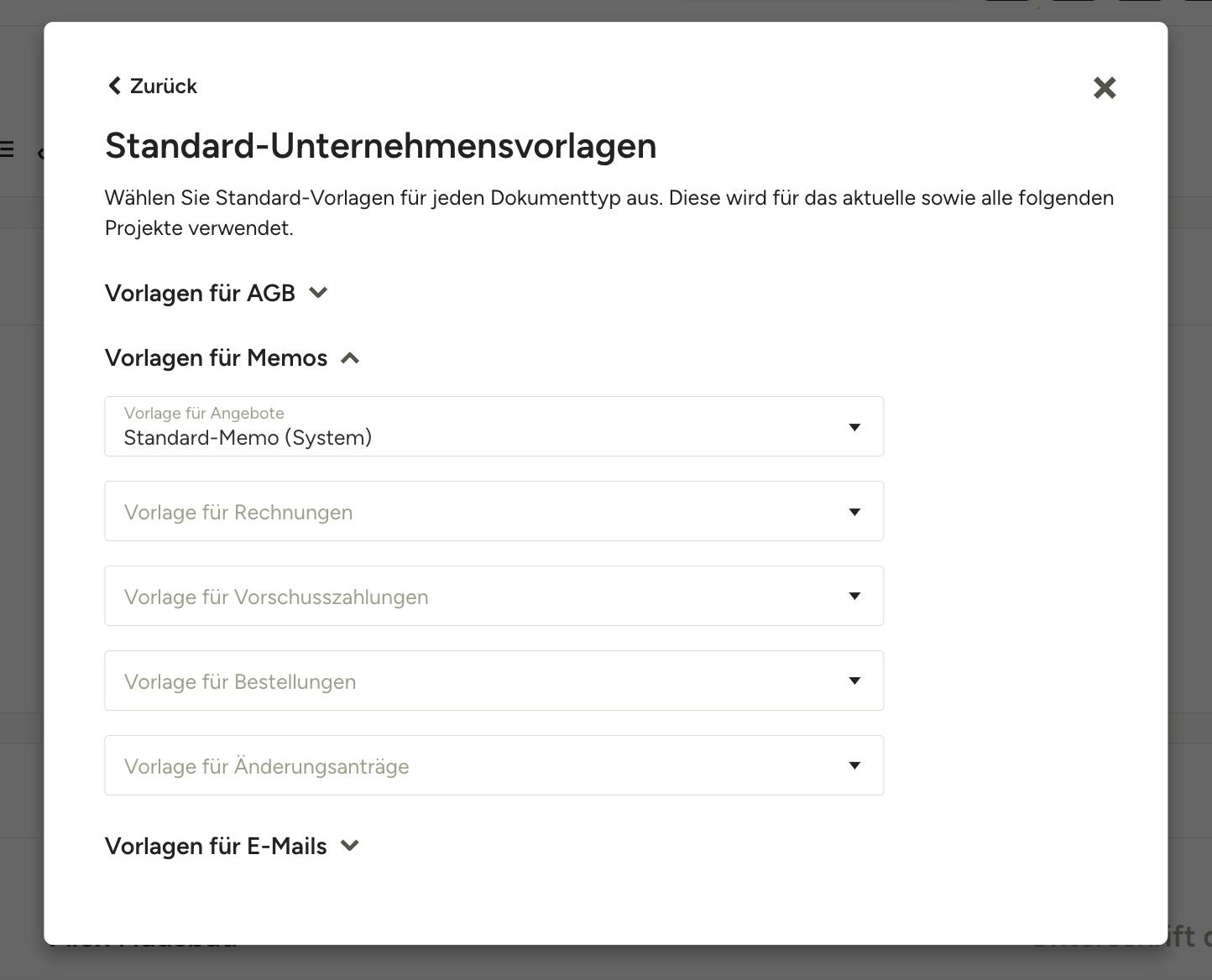Click the arrow of the Standard-Memo (System) dropdown

pyautogui.click(x=854, y=427)
